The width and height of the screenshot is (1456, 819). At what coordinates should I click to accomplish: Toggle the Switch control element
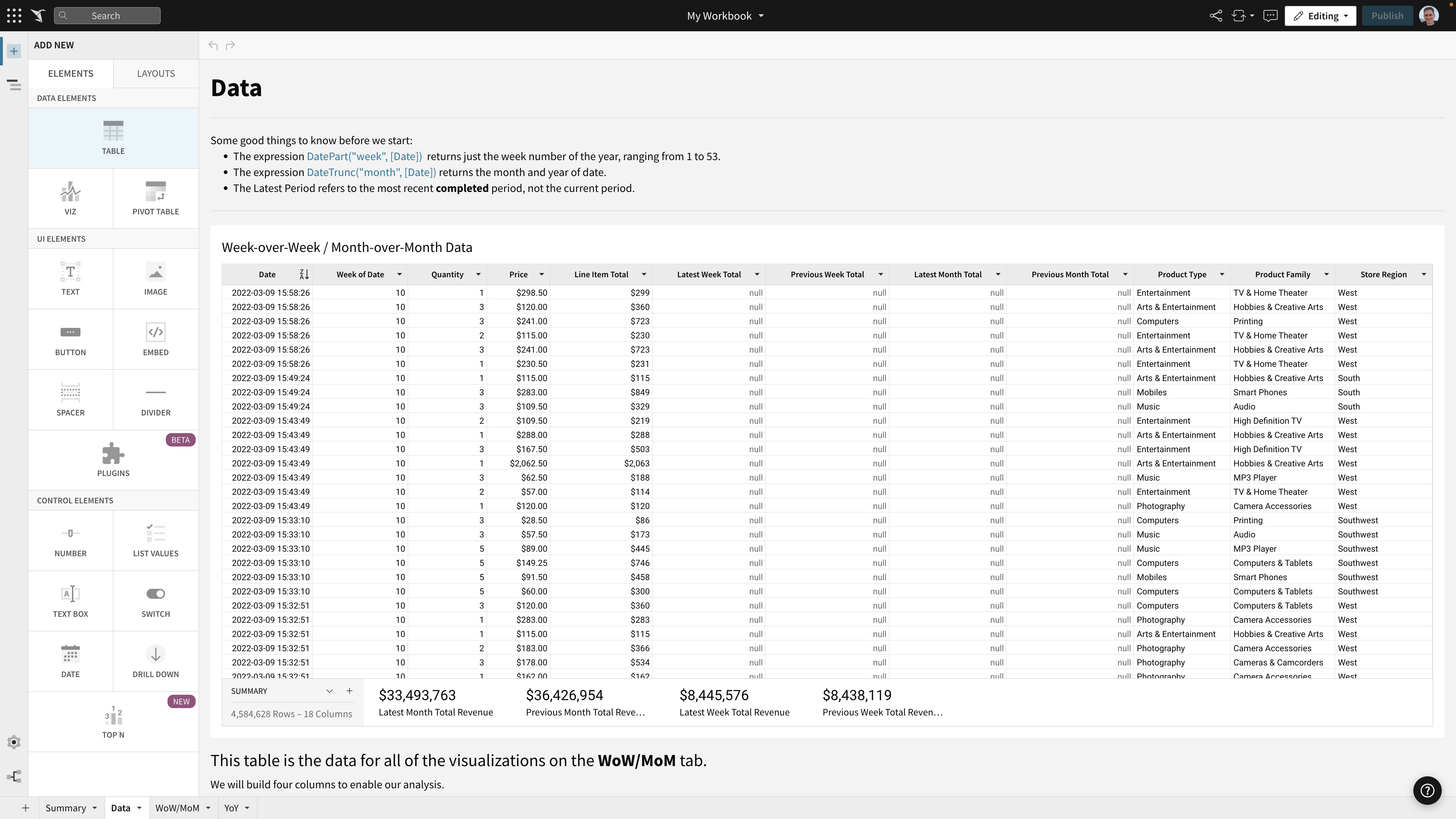point(156,600)
